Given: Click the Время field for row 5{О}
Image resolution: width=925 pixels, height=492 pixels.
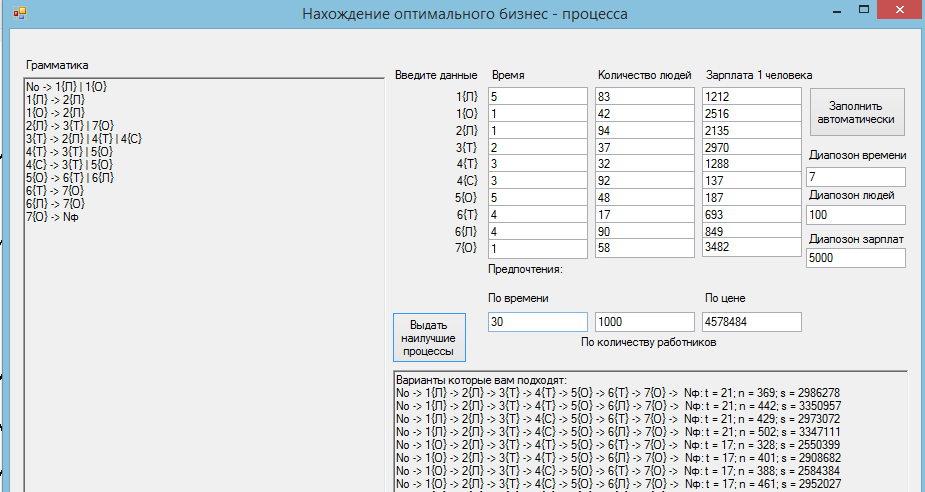Looking at the screenshot, I should click(537, 199).
